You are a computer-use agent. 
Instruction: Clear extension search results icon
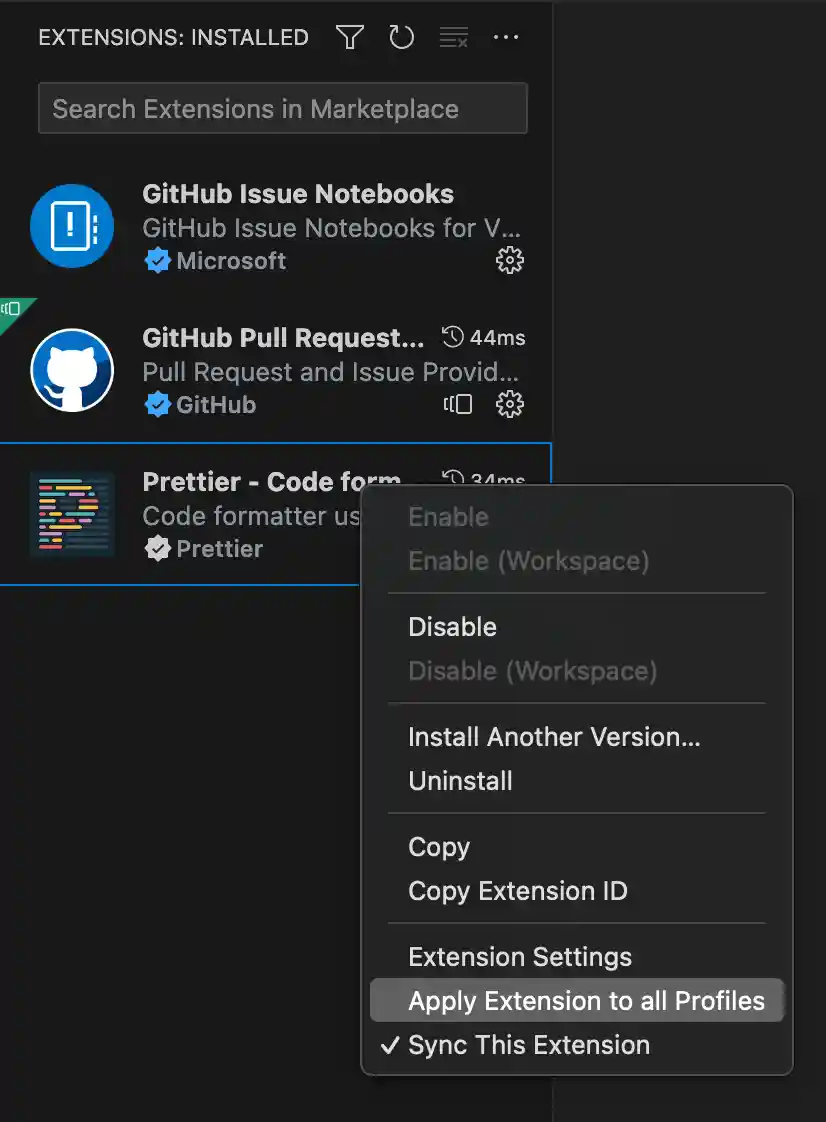coord(453,37)
